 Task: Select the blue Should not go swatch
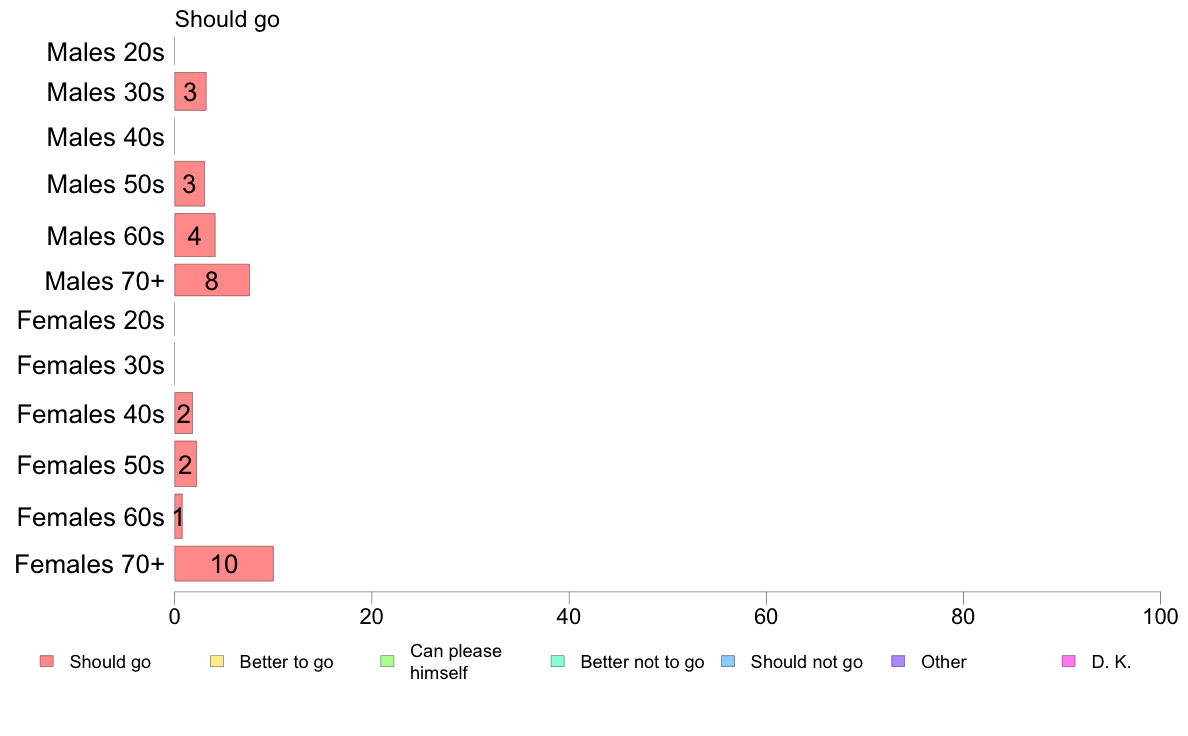[x=728, y=661]
